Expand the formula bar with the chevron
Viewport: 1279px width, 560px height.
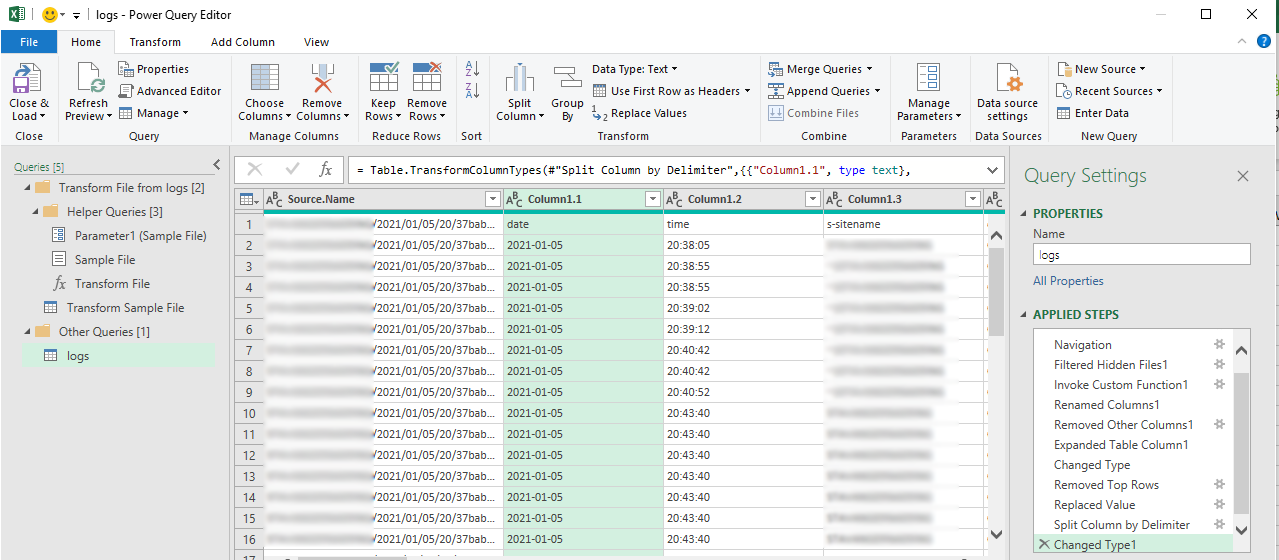pos(993,169)
